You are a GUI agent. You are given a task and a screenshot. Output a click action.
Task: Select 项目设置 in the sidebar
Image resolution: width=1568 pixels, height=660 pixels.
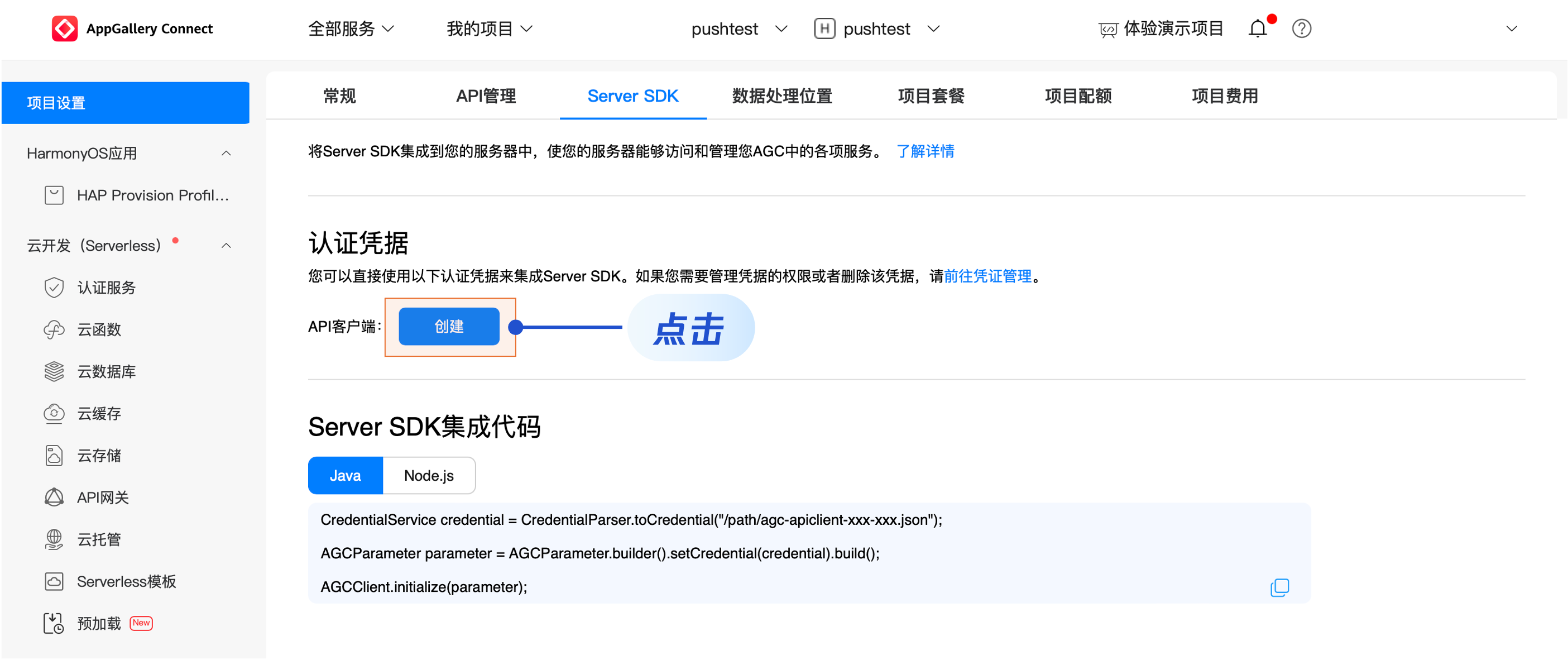(126, 103)
